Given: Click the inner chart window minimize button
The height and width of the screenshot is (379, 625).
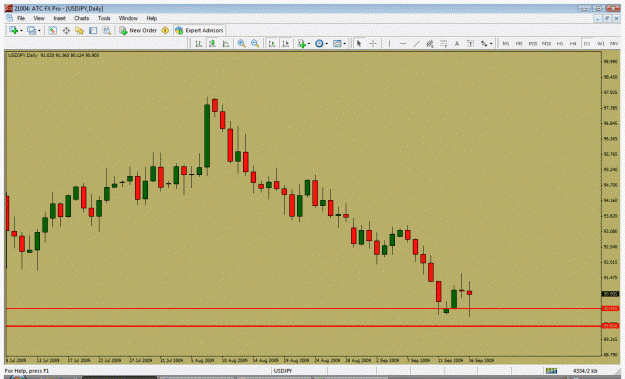Looking at the screenshot, I should (x=597, y=19).
